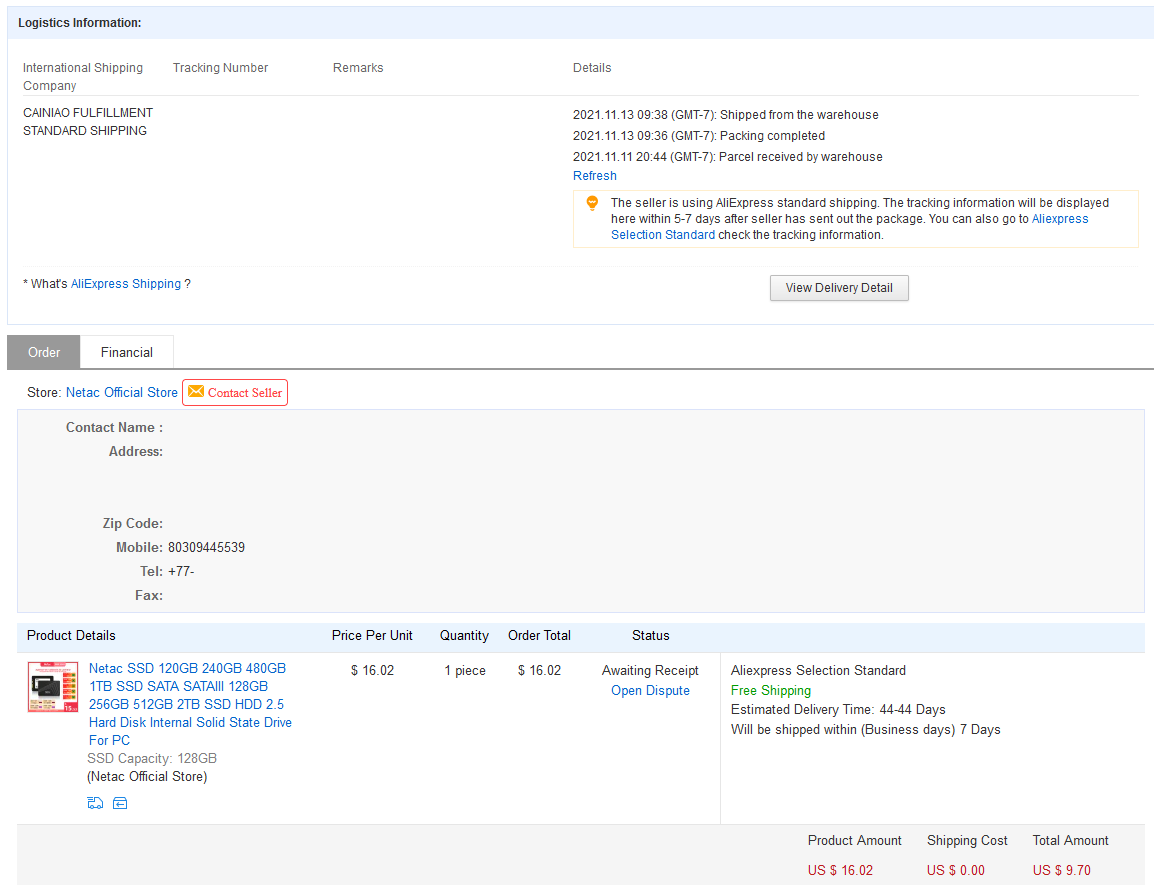The image size is (1154, 890).
Task: Click the Product Details column header
Action: 71,635
